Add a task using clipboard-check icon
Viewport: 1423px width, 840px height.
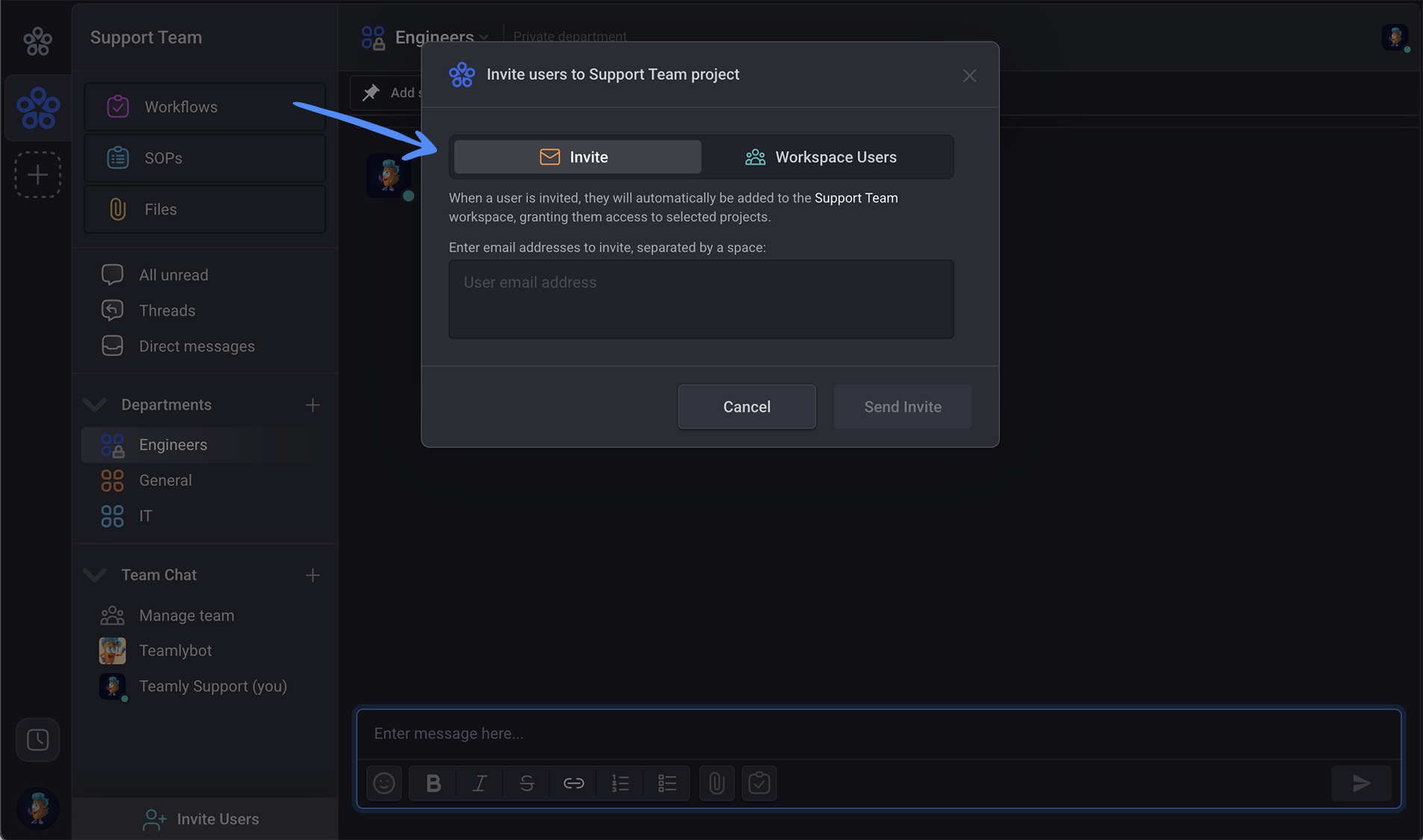pos(759,783)
